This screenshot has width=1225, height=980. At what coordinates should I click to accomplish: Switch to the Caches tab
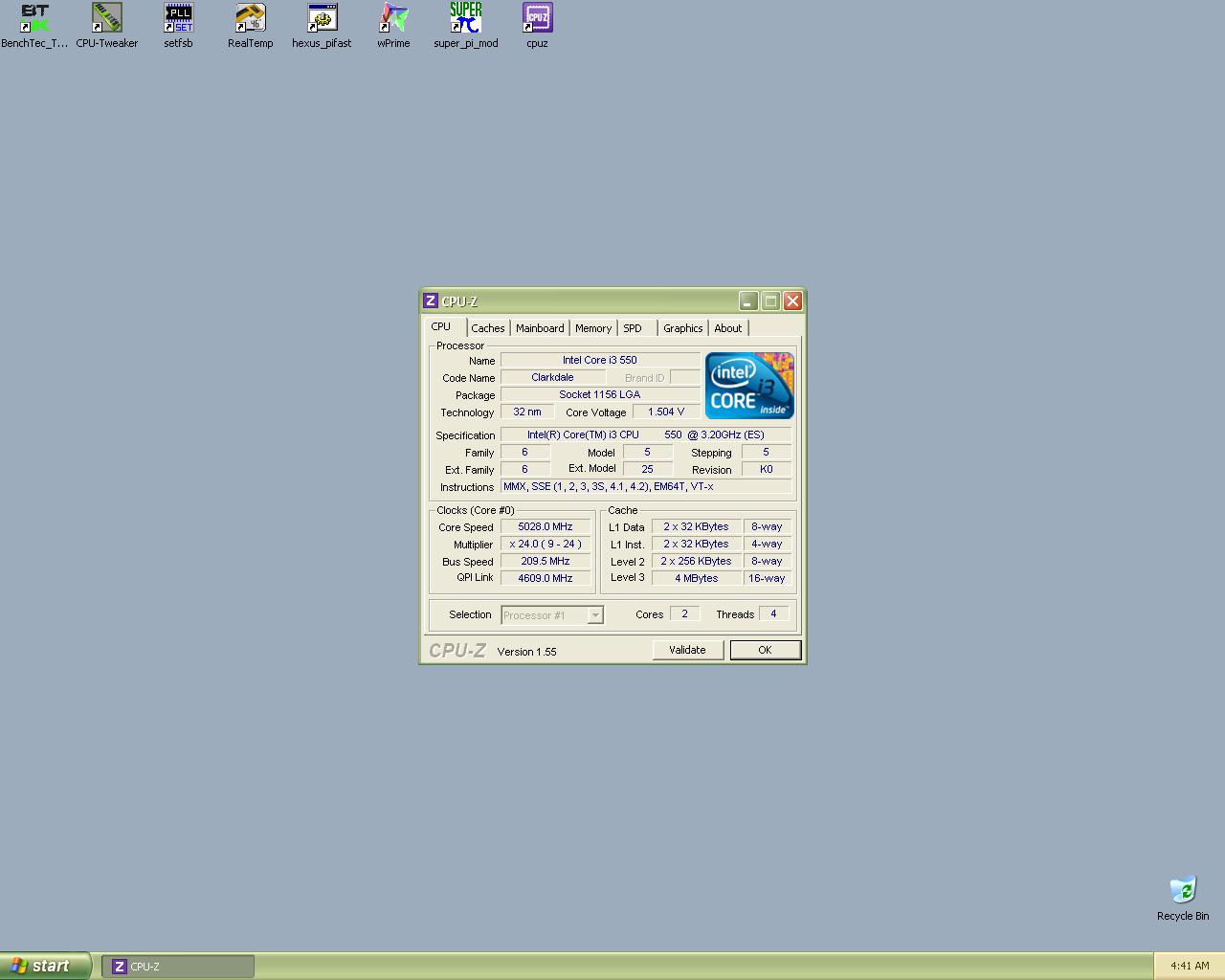487,328
